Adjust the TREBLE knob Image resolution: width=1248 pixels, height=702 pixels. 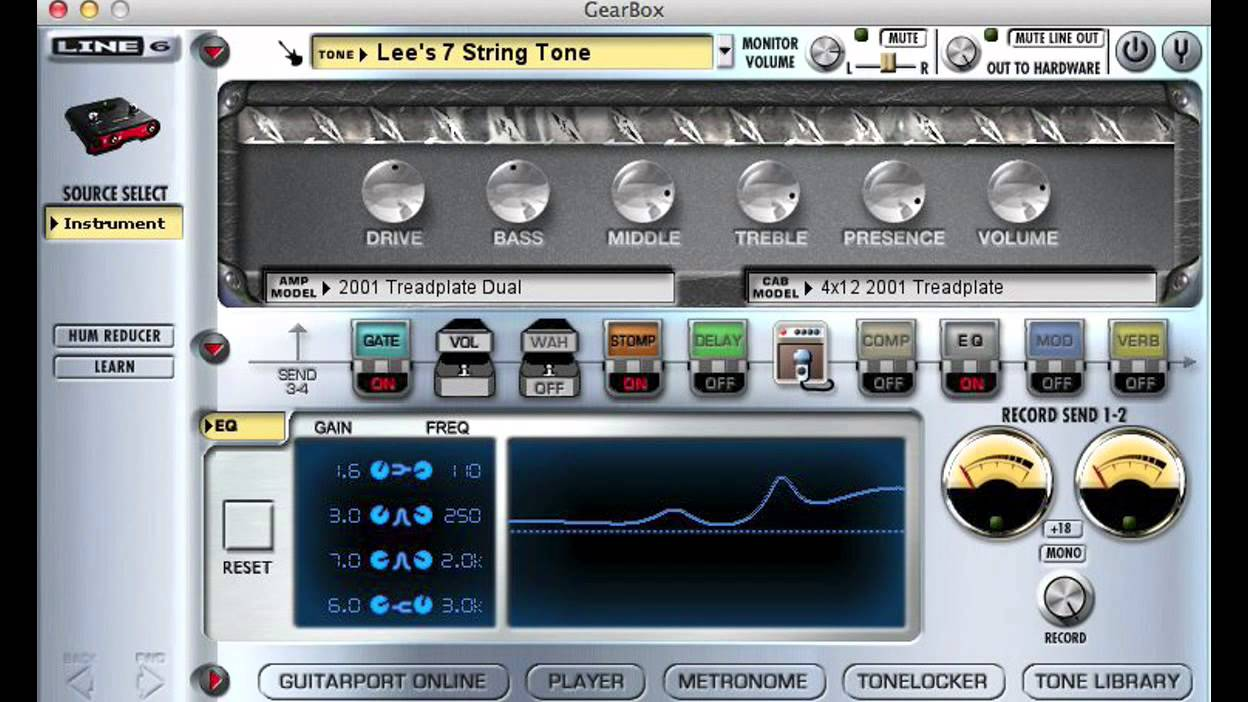[x=769, y=191]
